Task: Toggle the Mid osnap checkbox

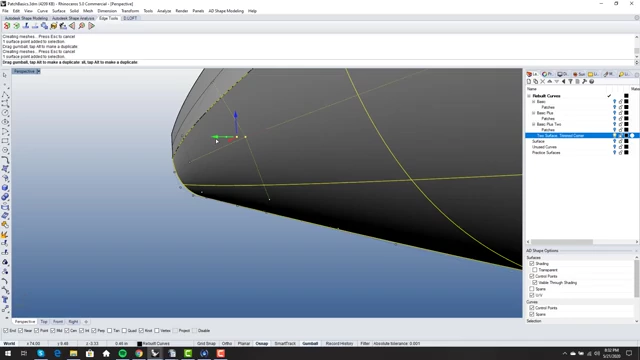Action: click(x=53, y=331)
